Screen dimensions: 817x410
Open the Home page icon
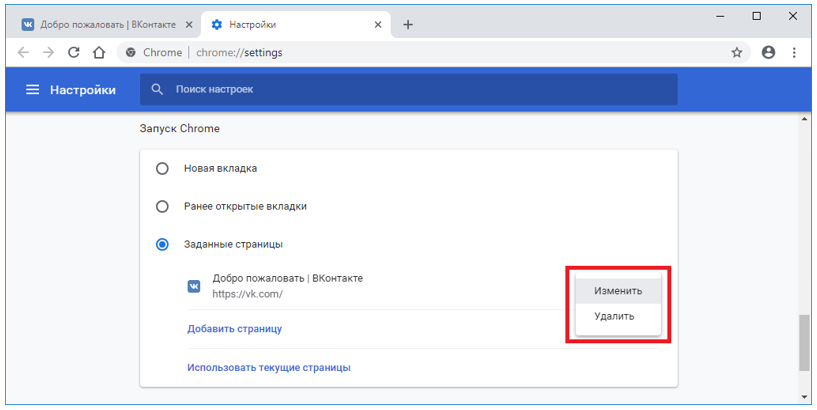pyautogui.click(x=99, y=52)
